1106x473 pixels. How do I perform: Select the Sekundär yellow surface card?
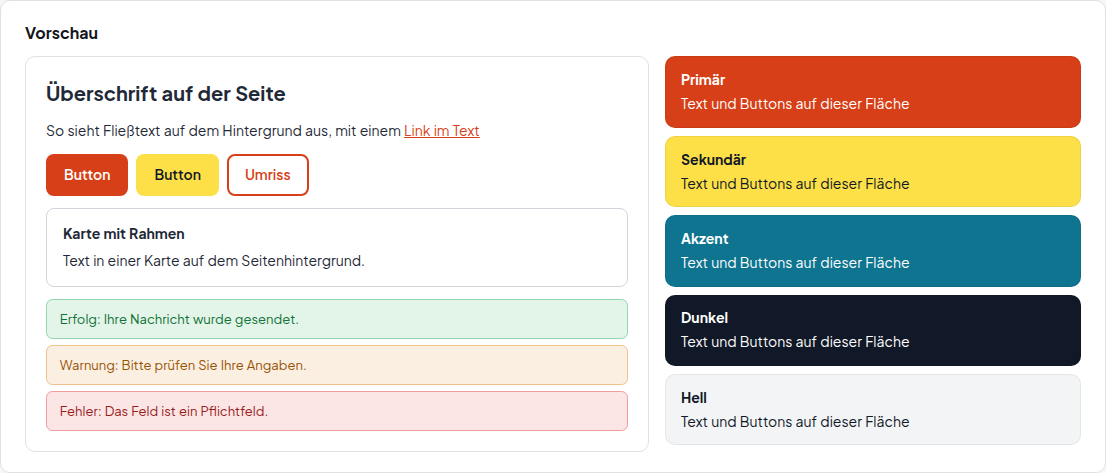pos(873,171)
